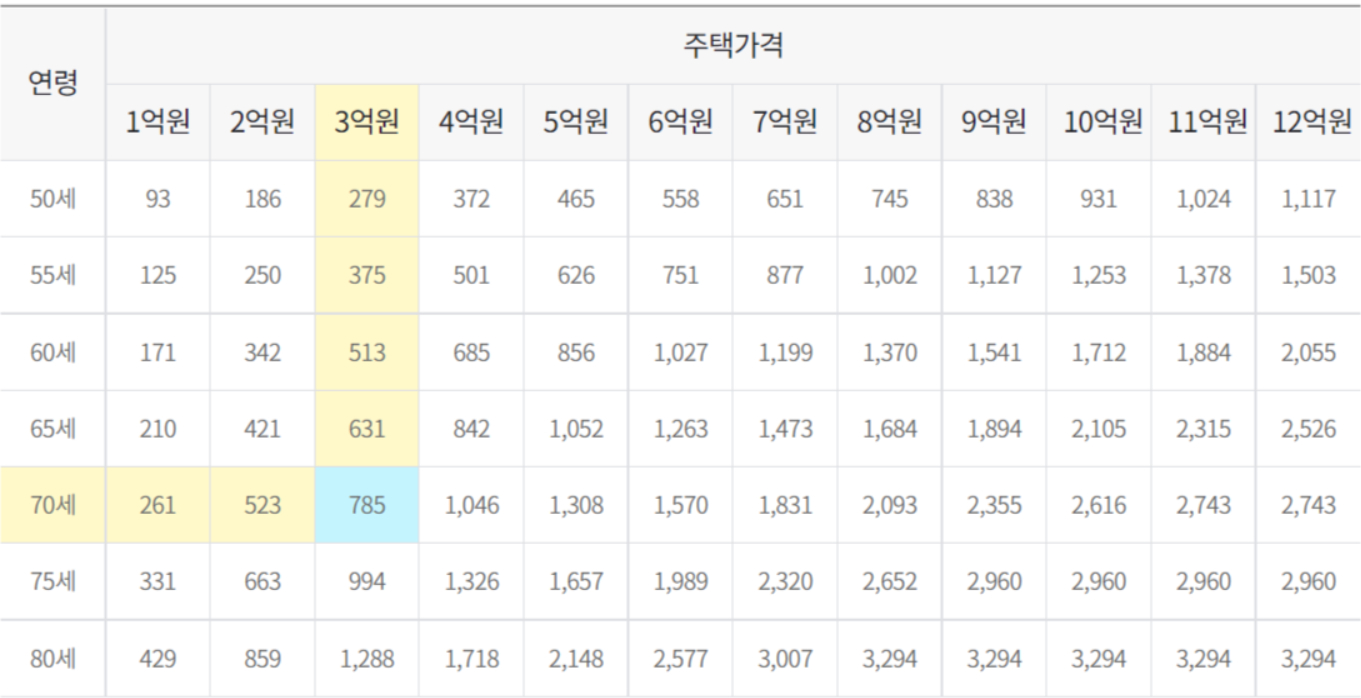Pick the 1,117 cell in 50세 row
Image resolution: width=1361 pixels, height=698 pixels.
(x=1309, y=199)
